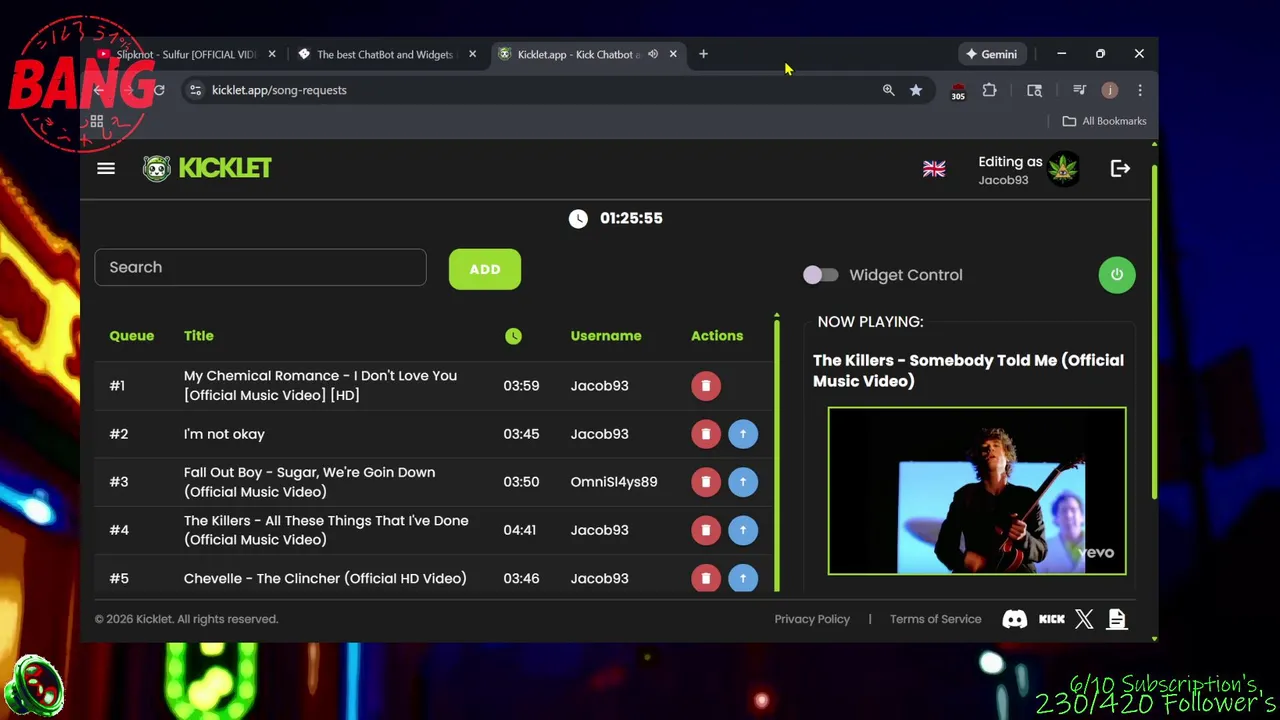
Task: Switch to The best ChatBot and Widgets tab
Action: [385, 54]
